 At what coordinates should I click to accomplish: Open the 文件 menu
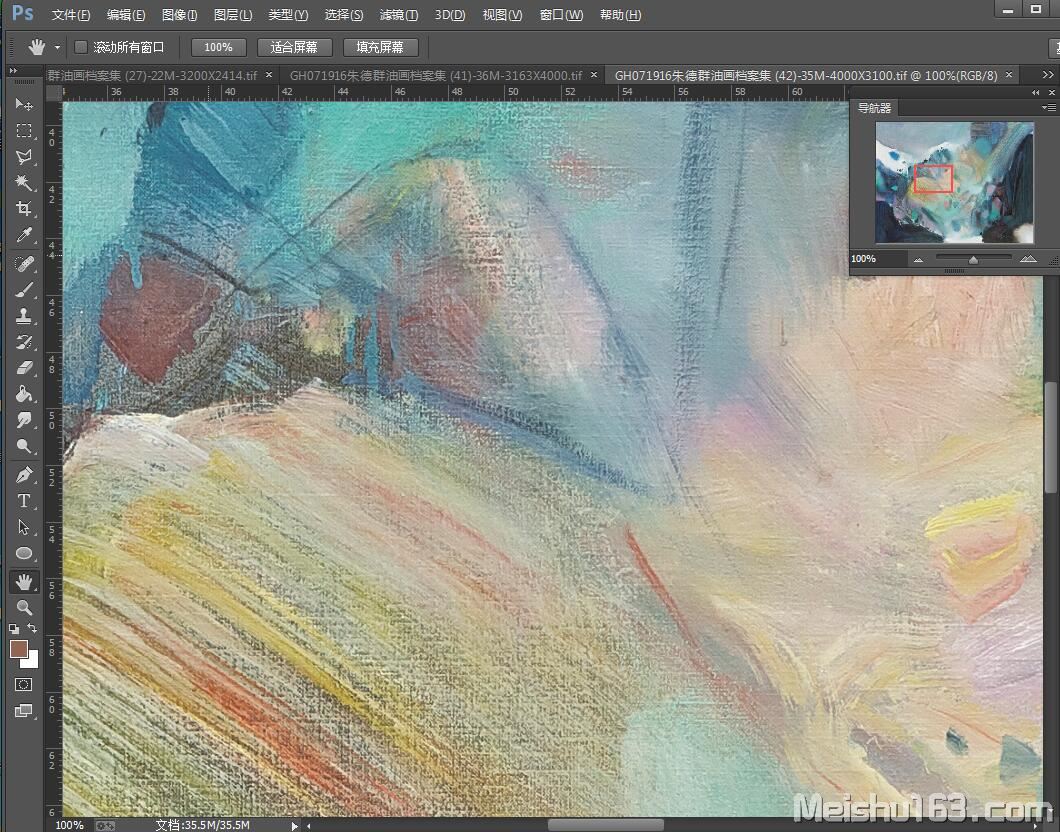click(x=71, y=14)
